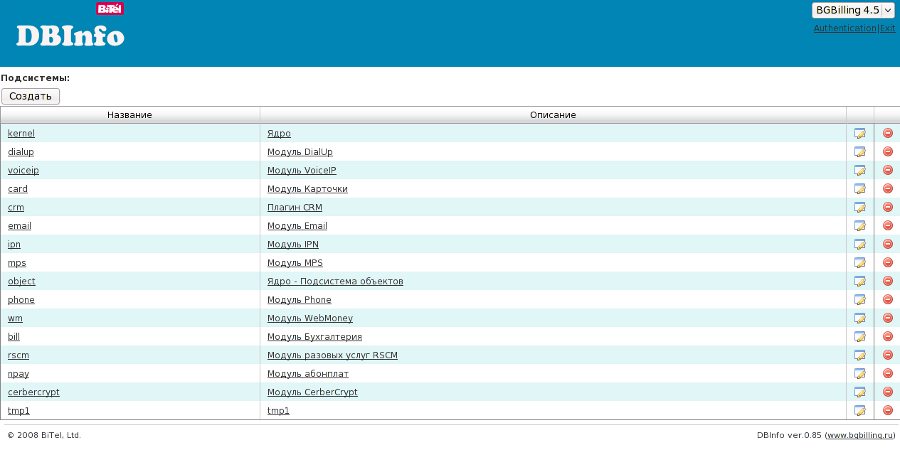Image resolution: width=900 pixels, height=450 pixels.
Task: Open the email subsystem name link
Action: click(20, 226)
